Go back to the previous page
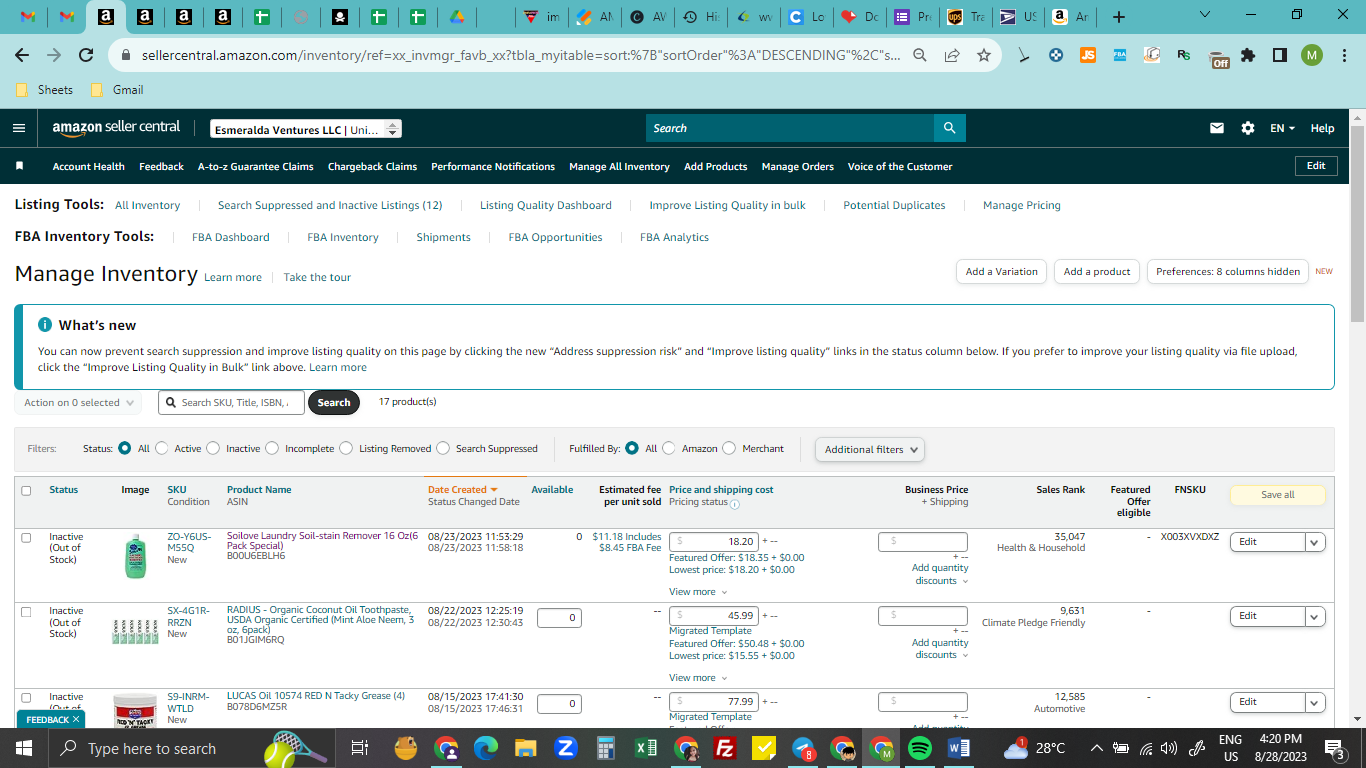Screen dimensions: 1366x768 click(x=22, y=55)
